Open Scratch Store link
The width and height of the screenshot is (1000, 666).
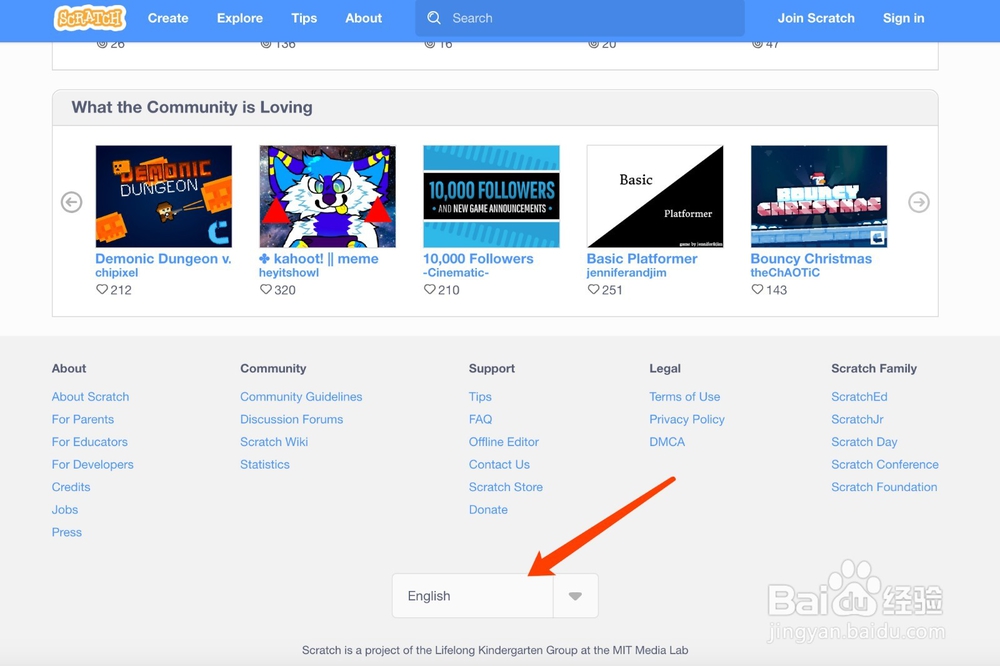click(506, 487)
